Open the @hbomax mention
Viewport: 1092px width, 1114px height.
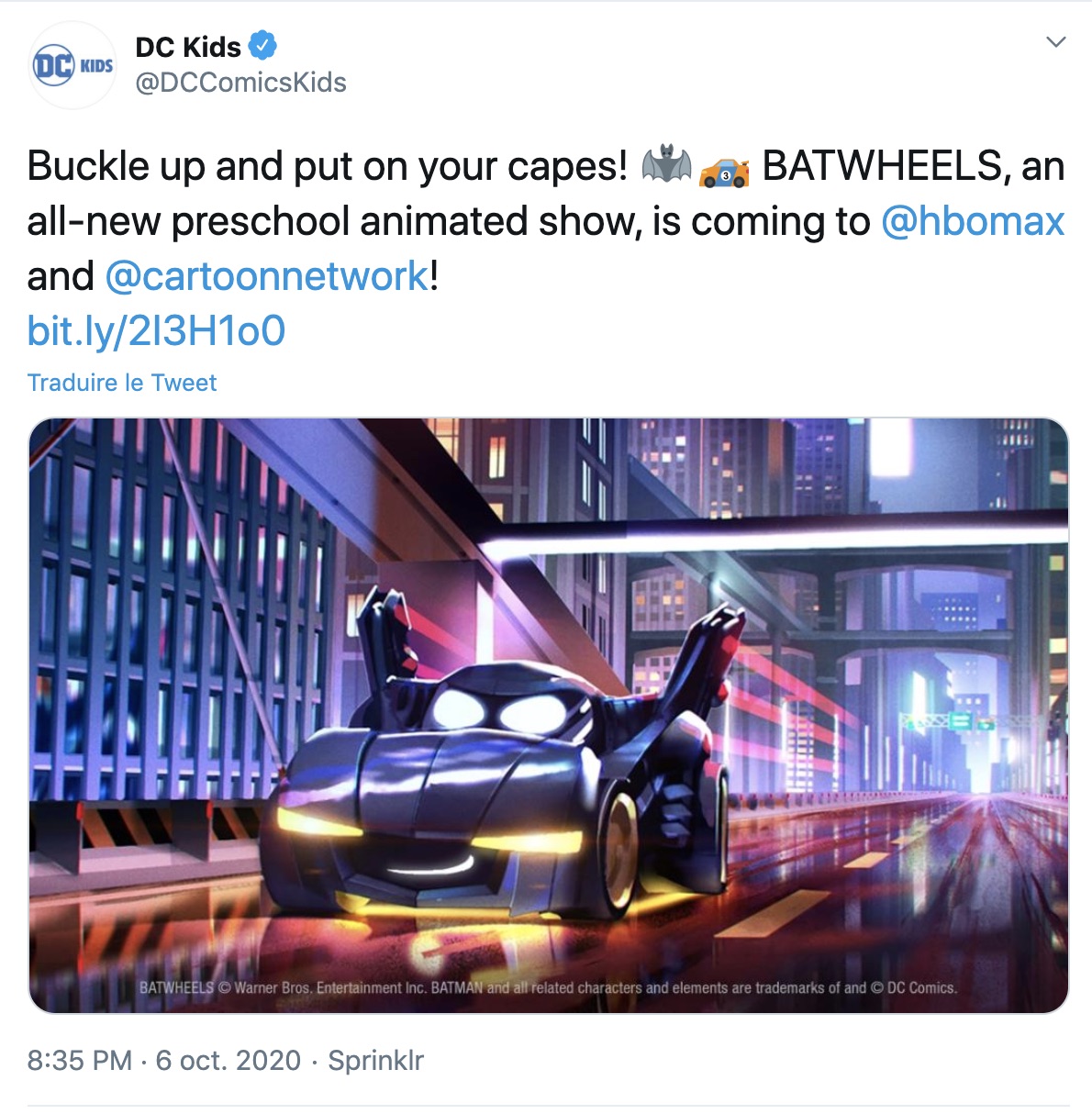pos(973,221)
